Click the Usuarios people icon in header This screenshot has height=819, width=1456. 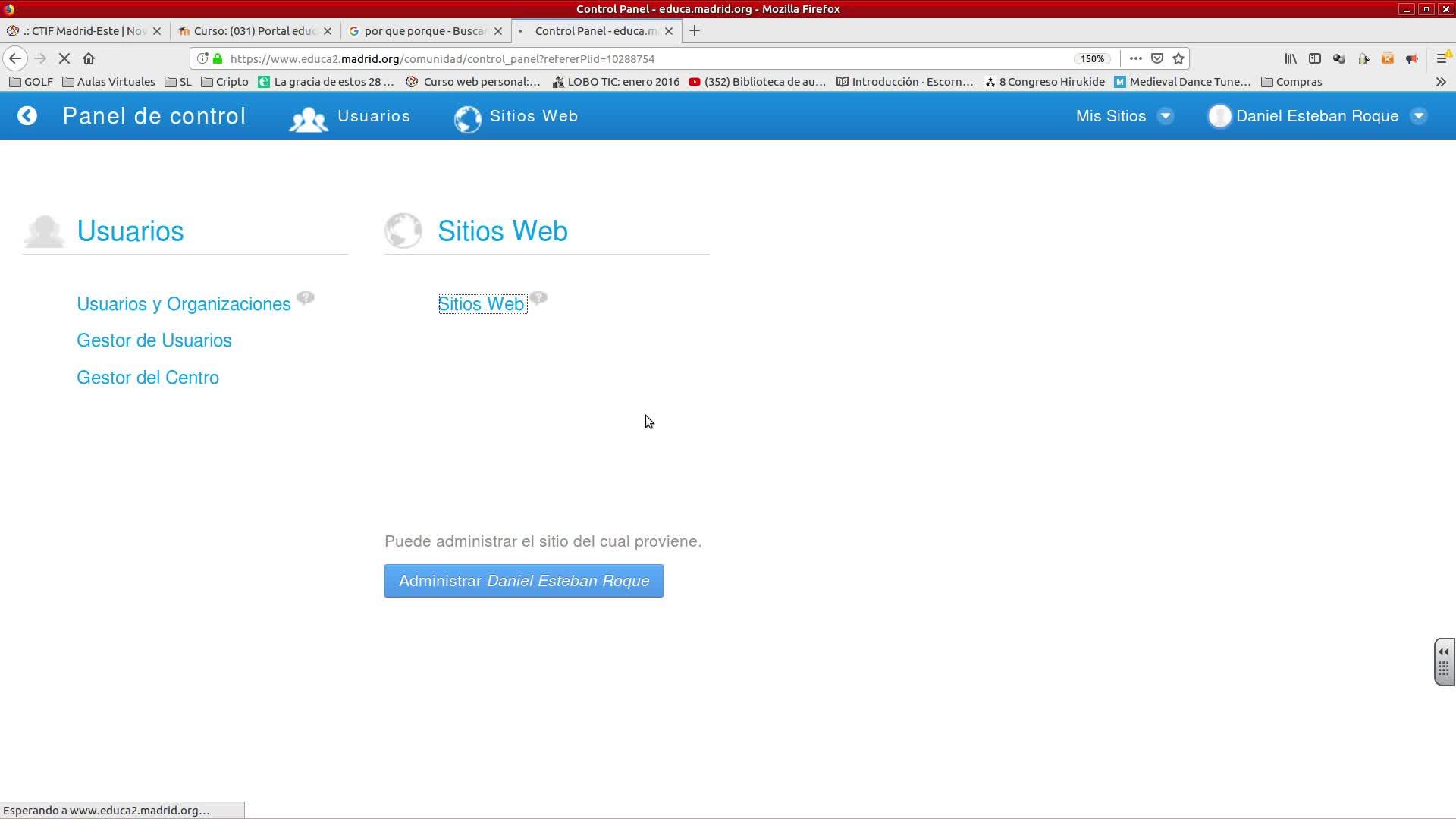[309, 119]
